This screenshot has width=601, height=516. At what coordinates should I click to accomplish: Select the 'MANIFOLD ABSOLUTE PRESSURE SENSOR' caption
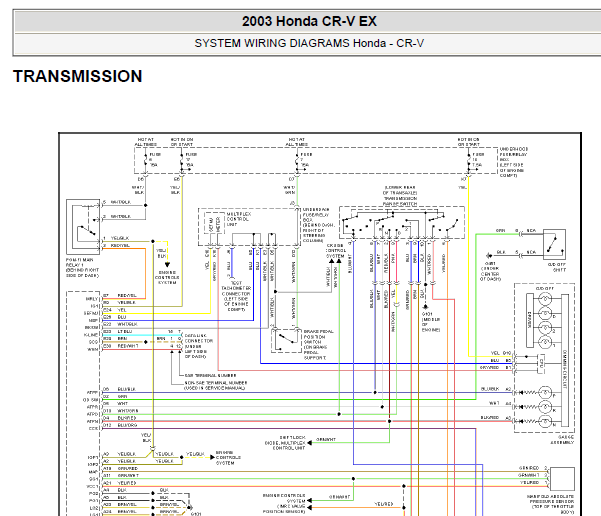550,504
